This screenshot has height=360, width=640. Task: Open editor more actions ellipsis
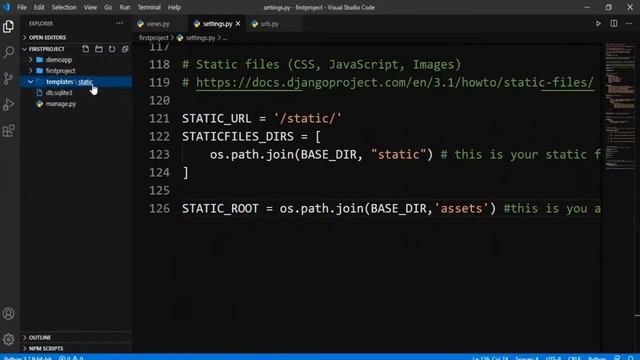[x=629, y=24]
